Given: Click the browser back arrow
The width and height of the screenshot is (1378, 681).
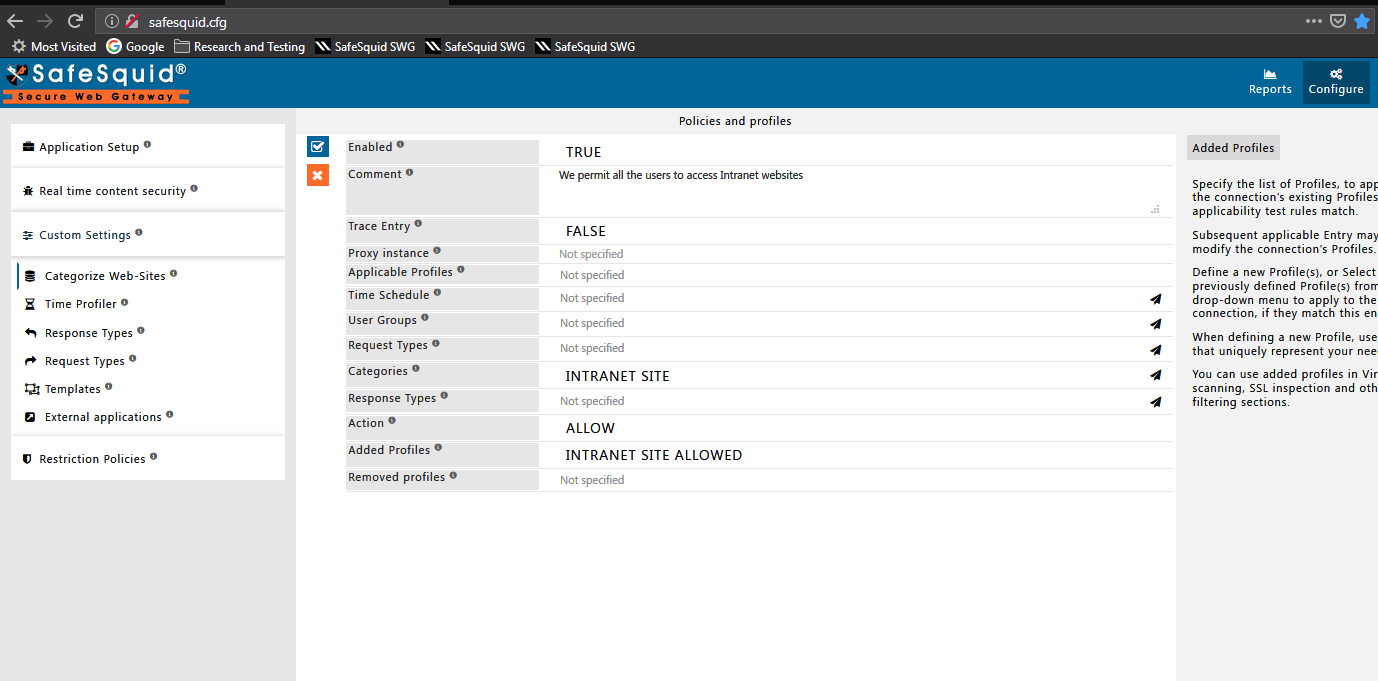Looking at the screenshot, I should [15, 21].
